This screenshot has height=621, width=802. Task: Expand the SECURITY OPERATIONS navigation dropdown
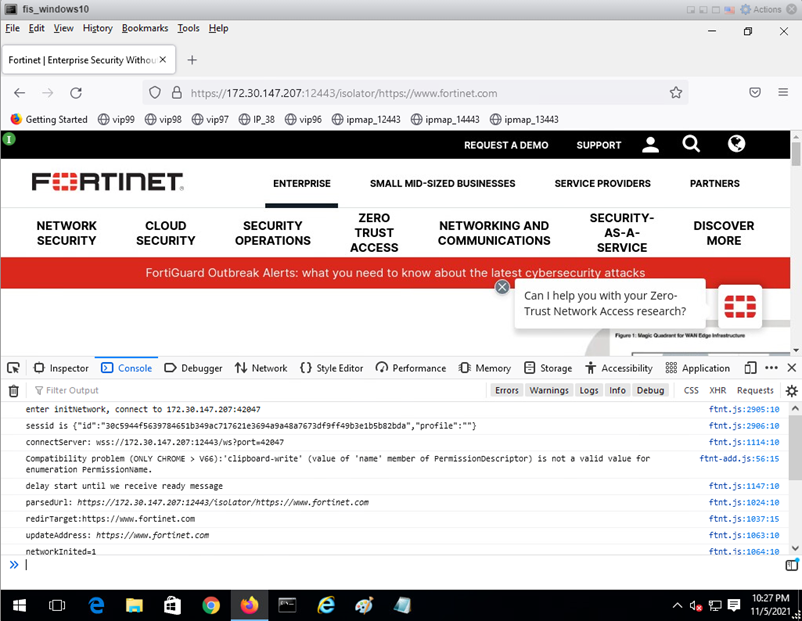point(273,233)
